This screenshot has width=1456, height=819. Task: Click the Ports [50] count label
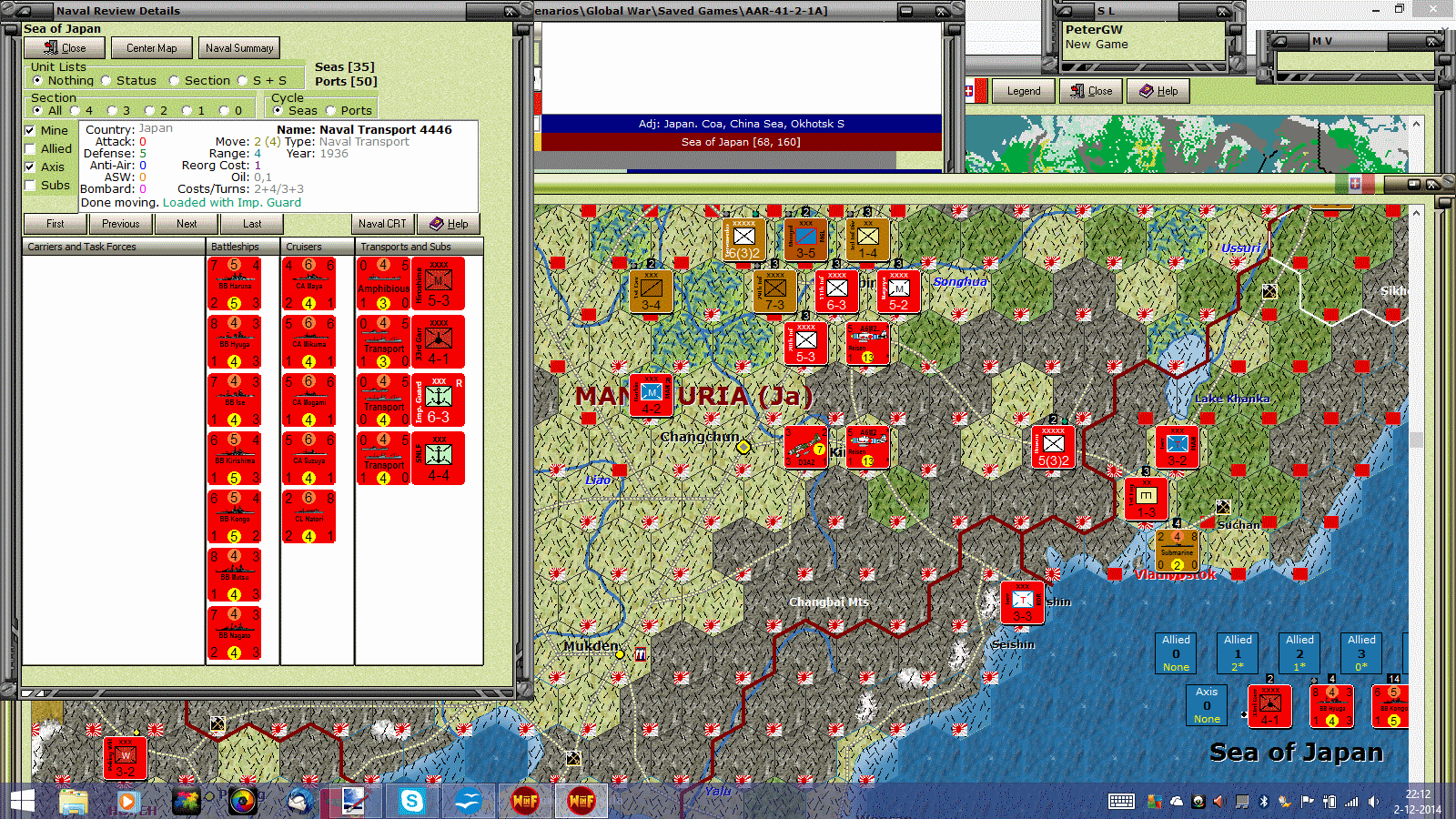tap(346, 82)
